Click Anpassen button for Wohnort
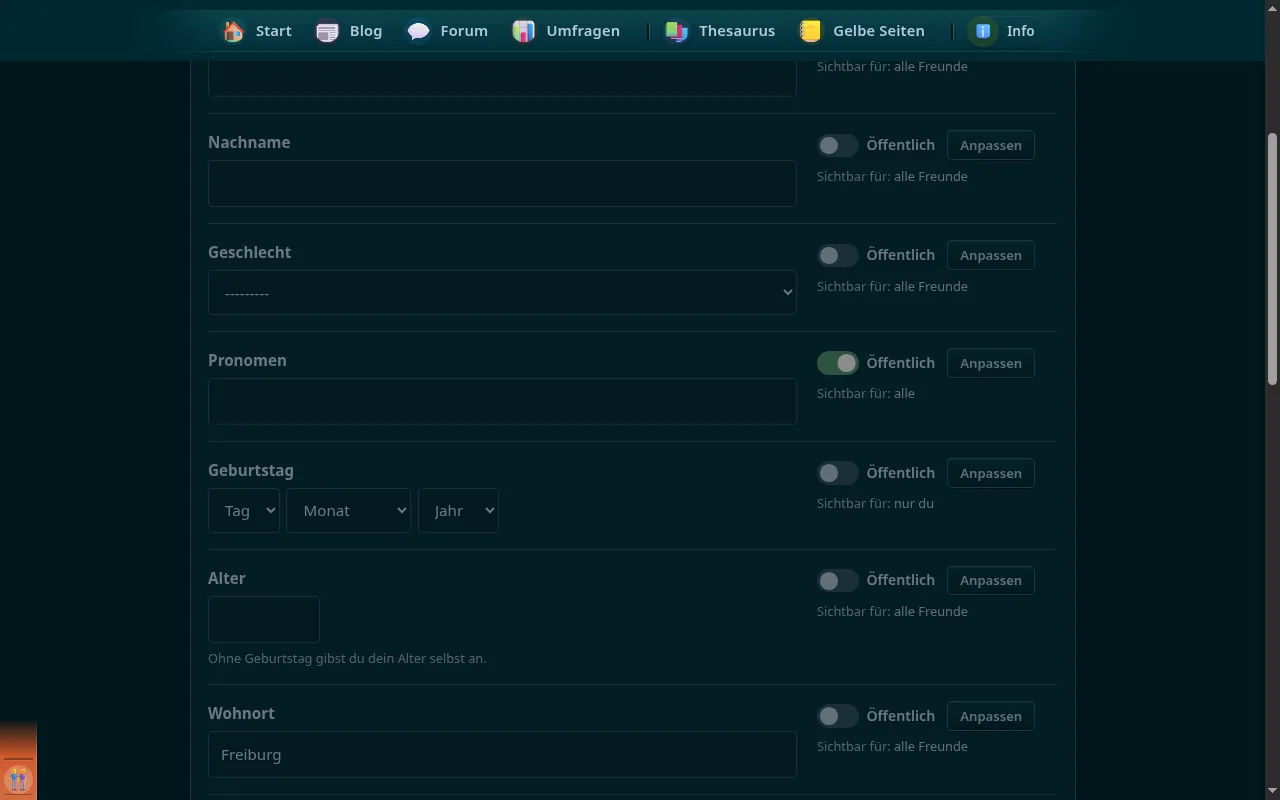Image resolution: width=1280 pixels, height=800 pixels. 991,716
